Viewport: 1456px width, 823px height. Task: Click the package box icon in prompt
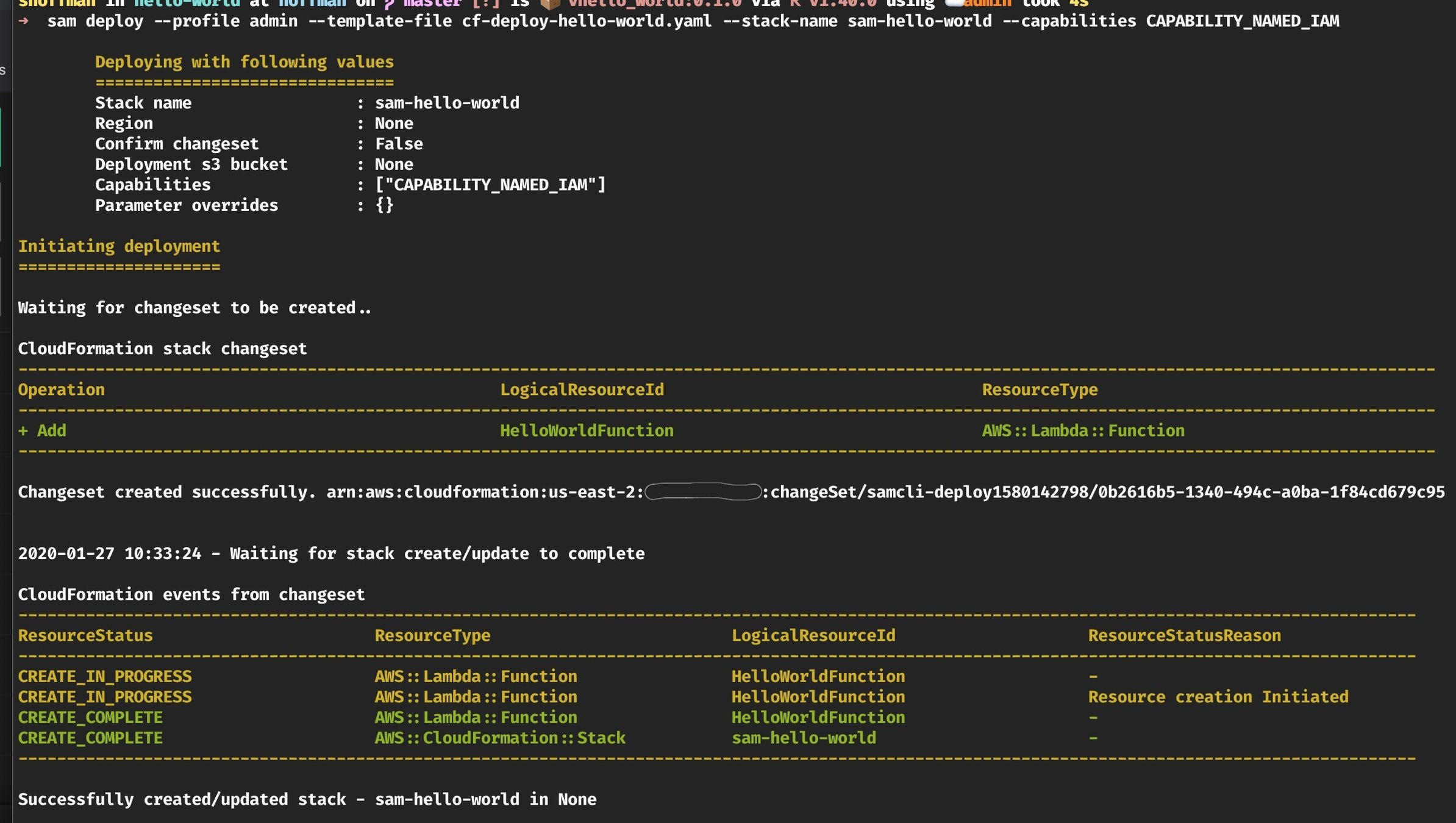pos(550,4)
